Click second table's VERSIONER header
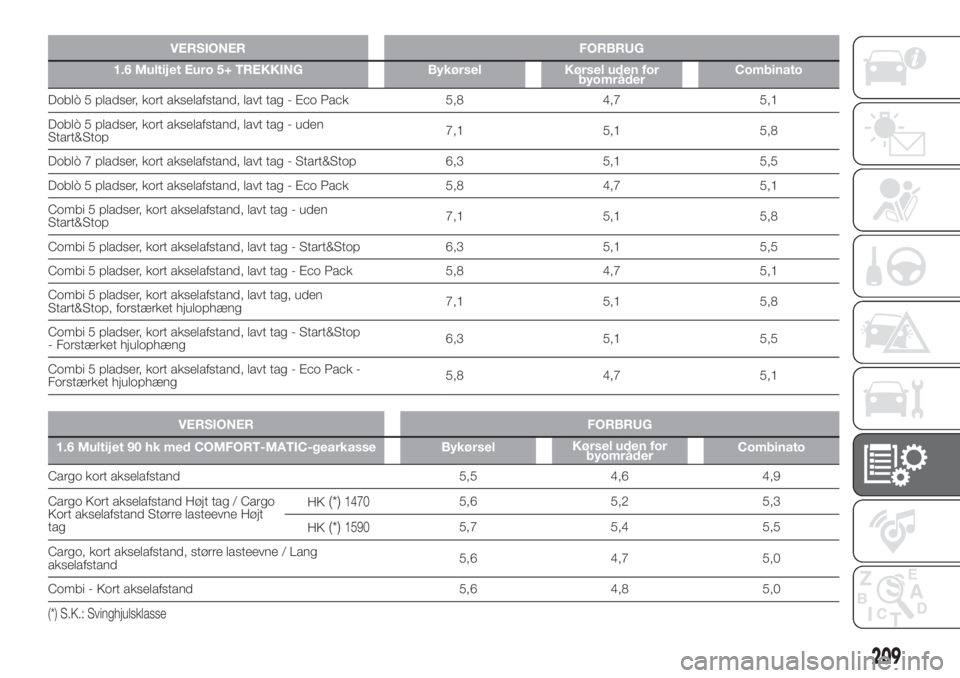The image size is (960, 678). [x=216, y=424]
